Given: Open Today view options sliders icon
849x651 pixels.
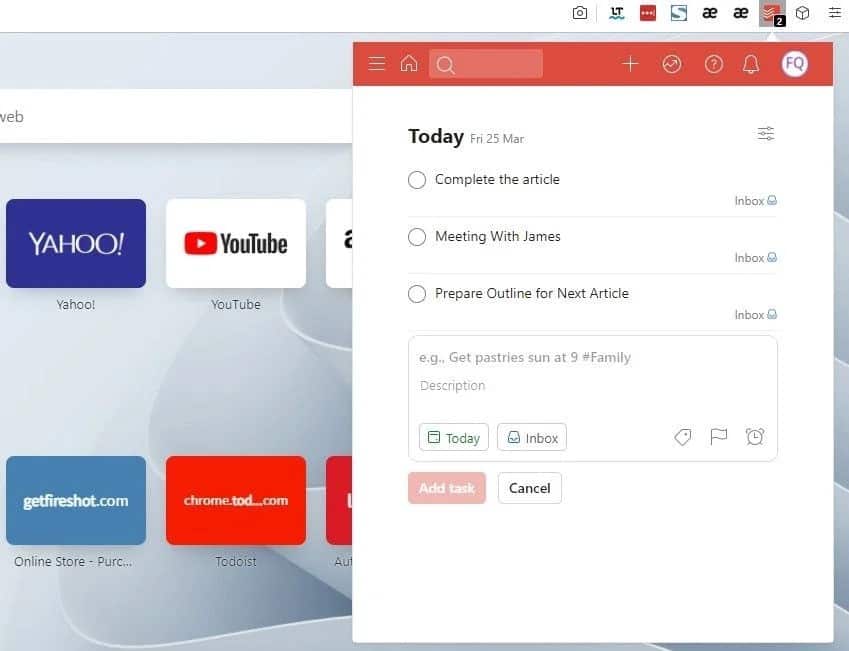Looking at the screenshot, I should [766, 134].
